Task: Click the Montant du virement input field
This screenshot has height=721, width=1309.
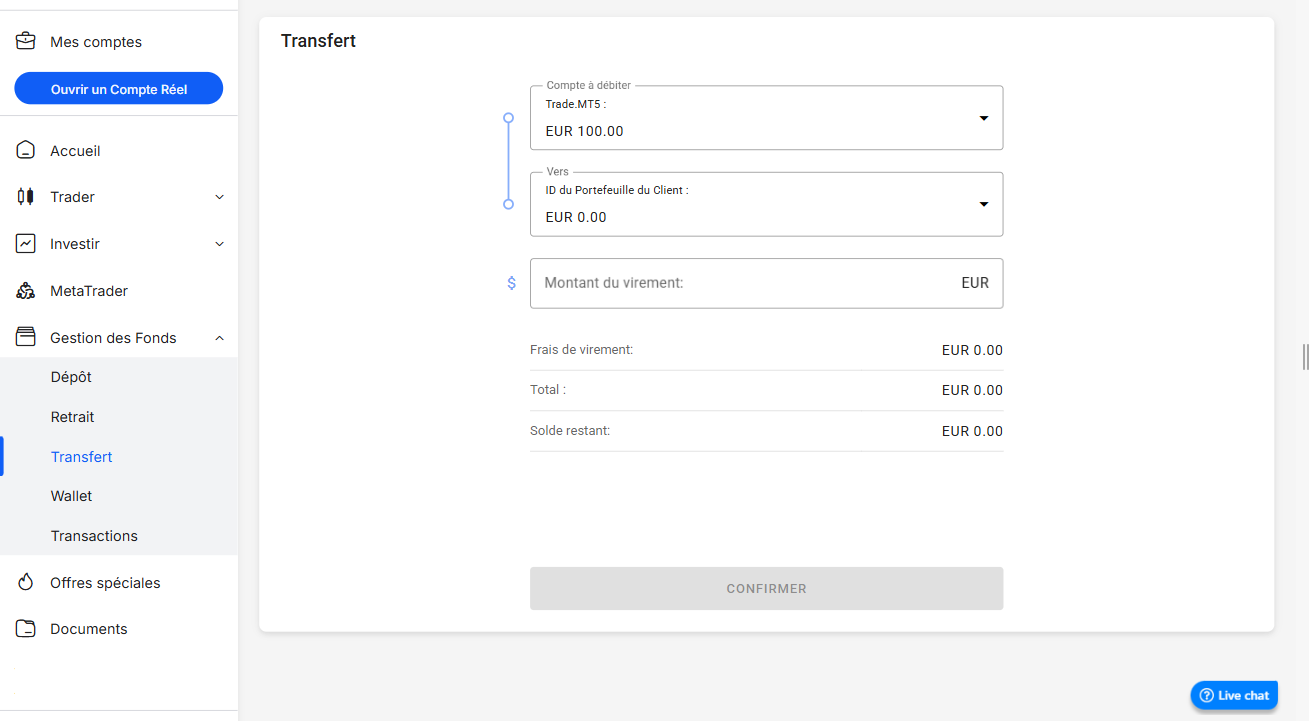Action: [x=766, y=284]
